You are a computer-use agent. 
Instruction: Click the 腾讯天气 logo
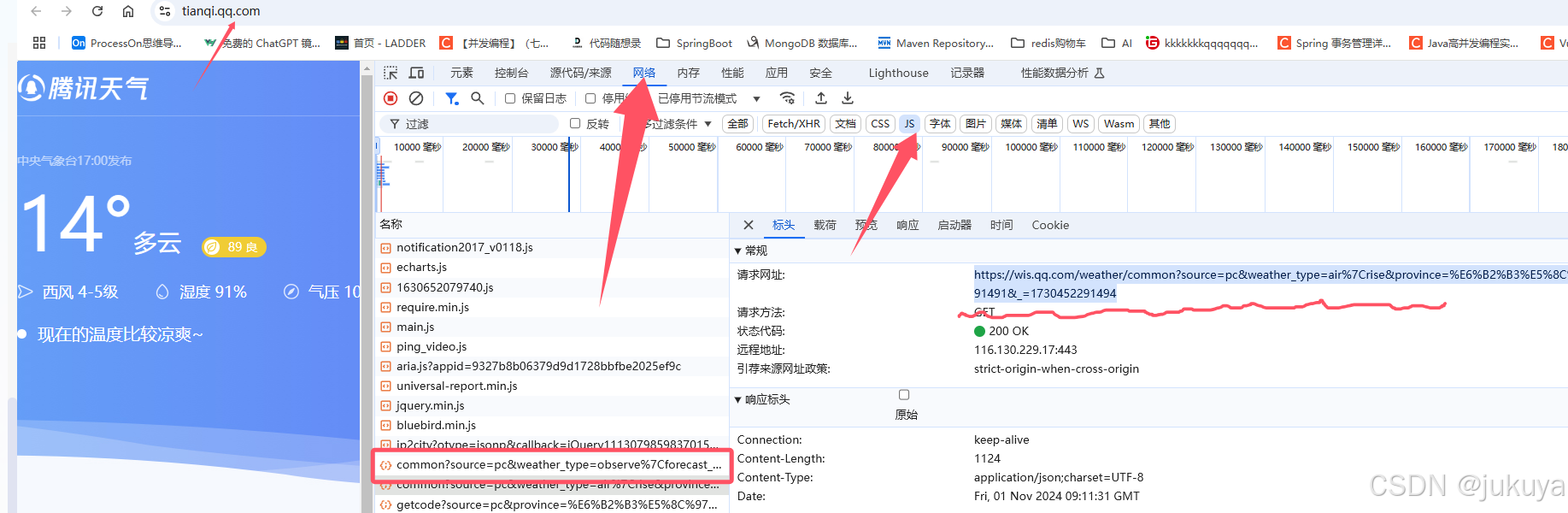(x=84, y=87)
